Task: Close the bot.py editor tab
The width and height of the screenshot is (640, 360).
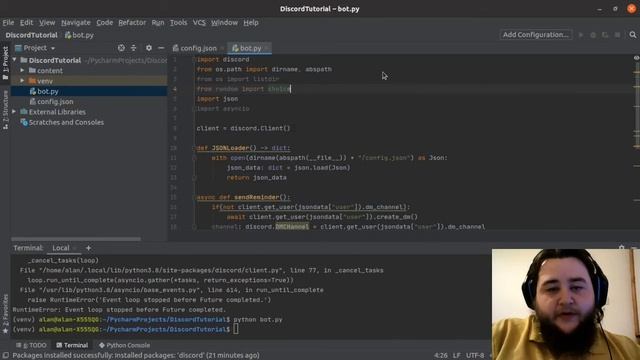Action: (x=267, y=49)
